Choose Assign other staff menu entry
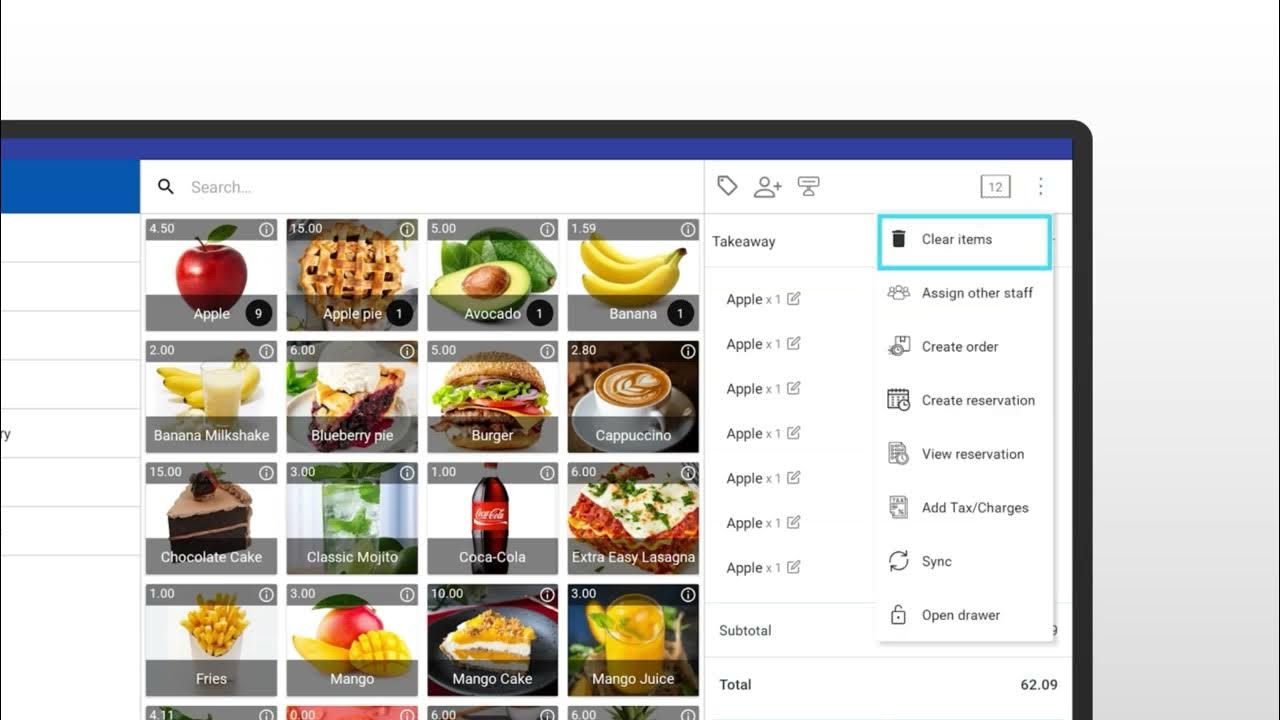The width and height of the screenshot is (1280, 720). 964,293
